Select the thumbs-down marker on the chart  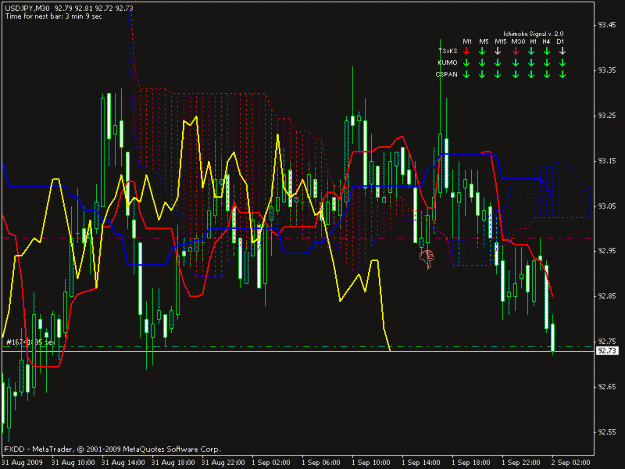pos(426,258)
